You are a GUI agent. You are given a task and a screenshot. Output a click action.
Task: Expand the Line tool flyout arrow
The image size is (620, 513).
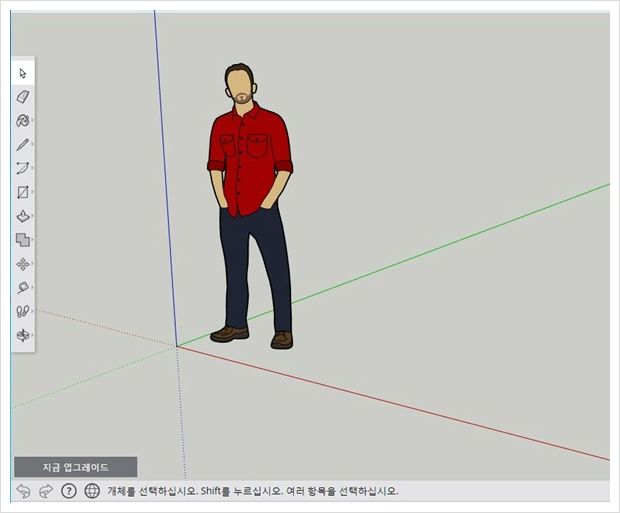pyautogui.click(x=32, y=144)
